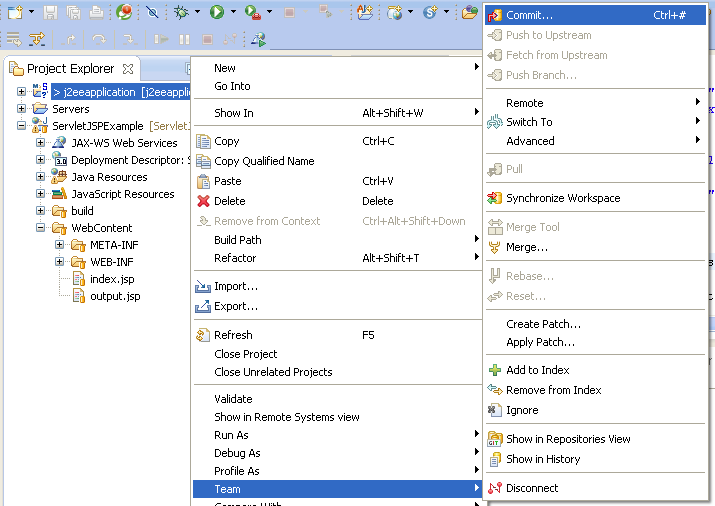The width and height of the screenshot is (715, 506).
Task: Click the green Run toolbar icon
Action: pos(217,12)
